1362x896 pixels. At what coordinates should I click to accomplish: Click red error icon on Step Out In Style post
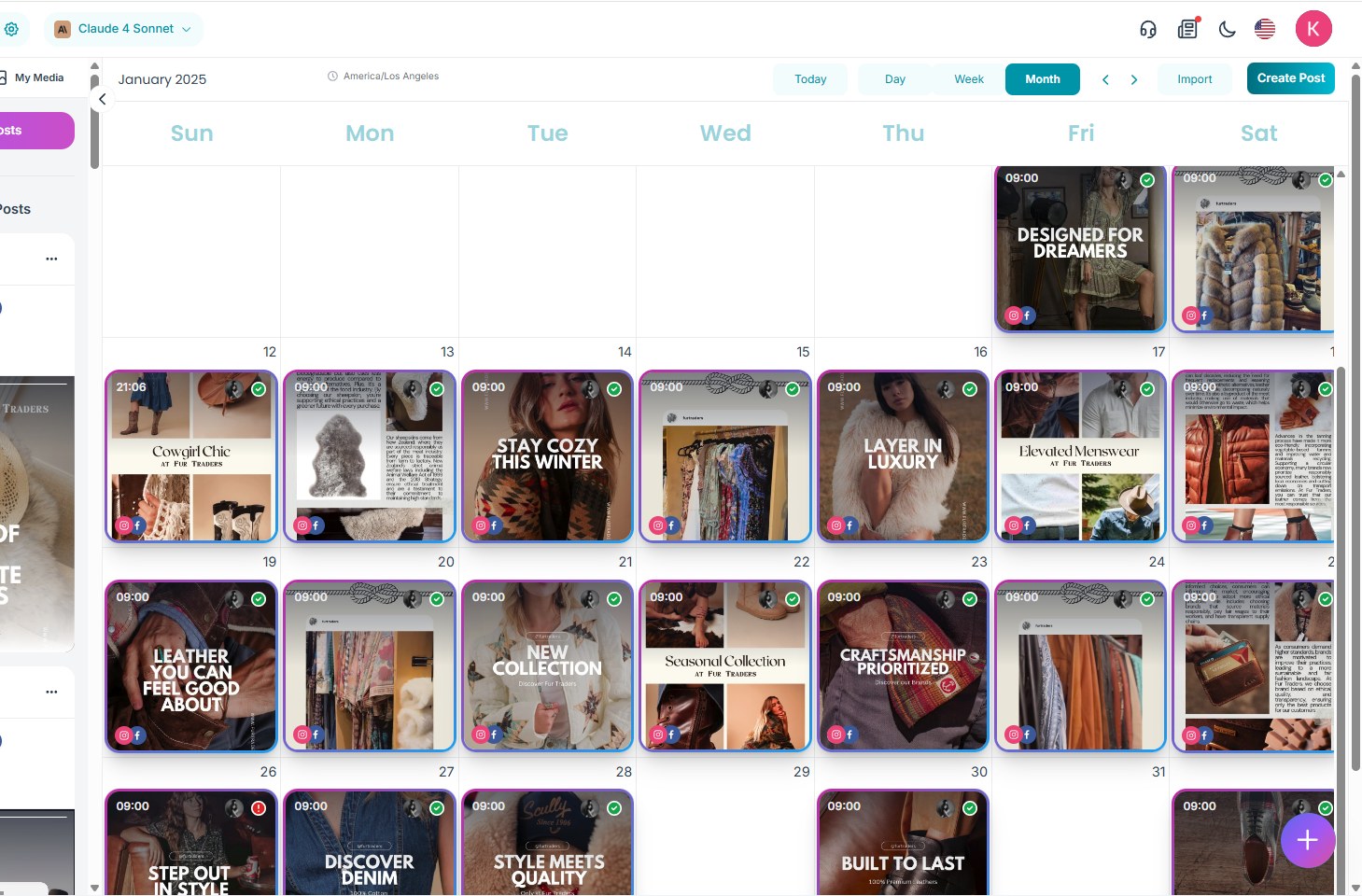(259, 808)
